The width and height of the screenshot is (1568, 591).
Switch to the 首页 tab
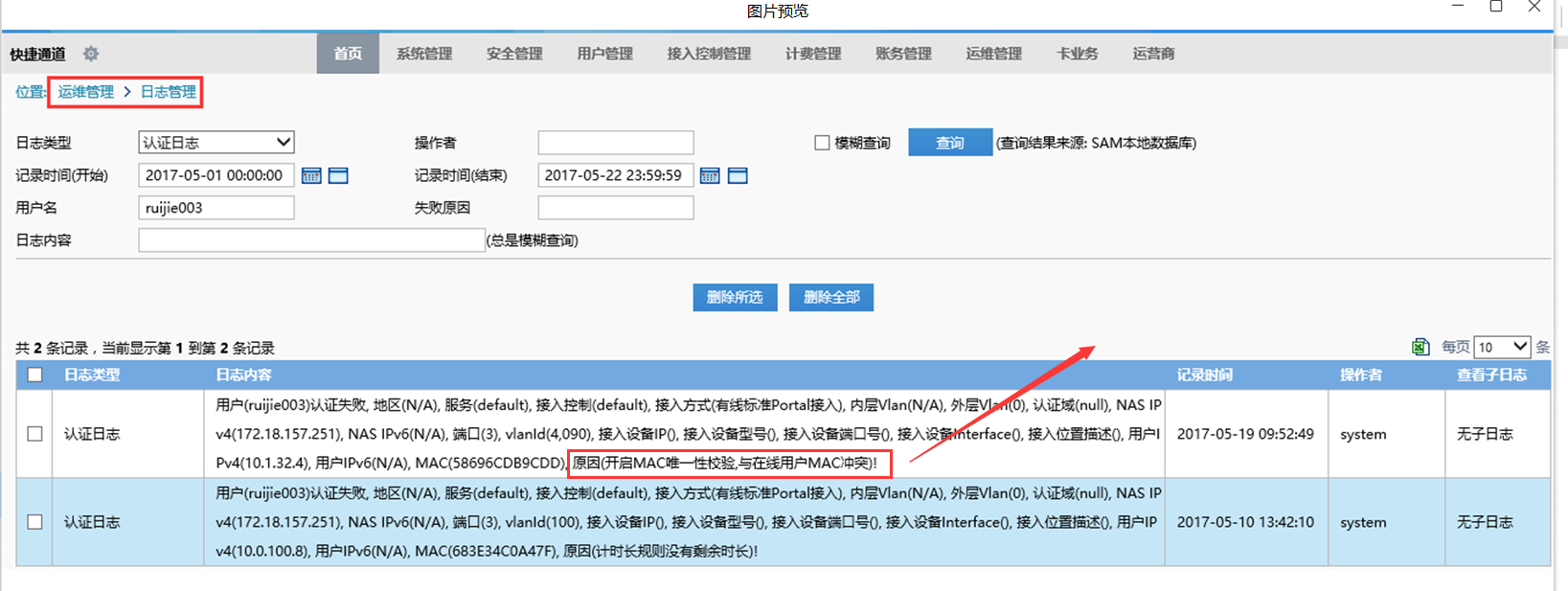click(x=348, y=54)
